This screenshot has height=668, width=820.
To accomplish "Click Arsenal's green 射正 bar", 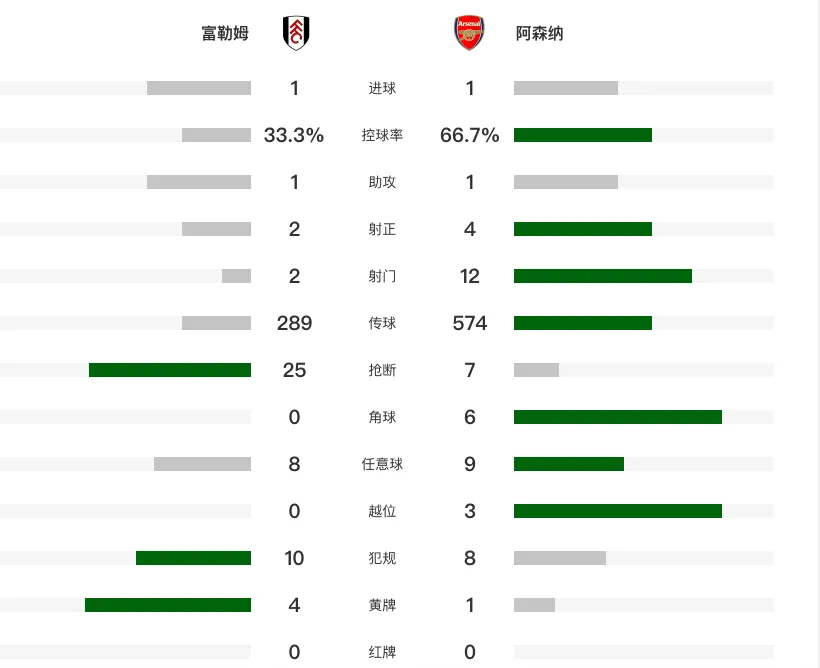I will [x=583, y=229].
